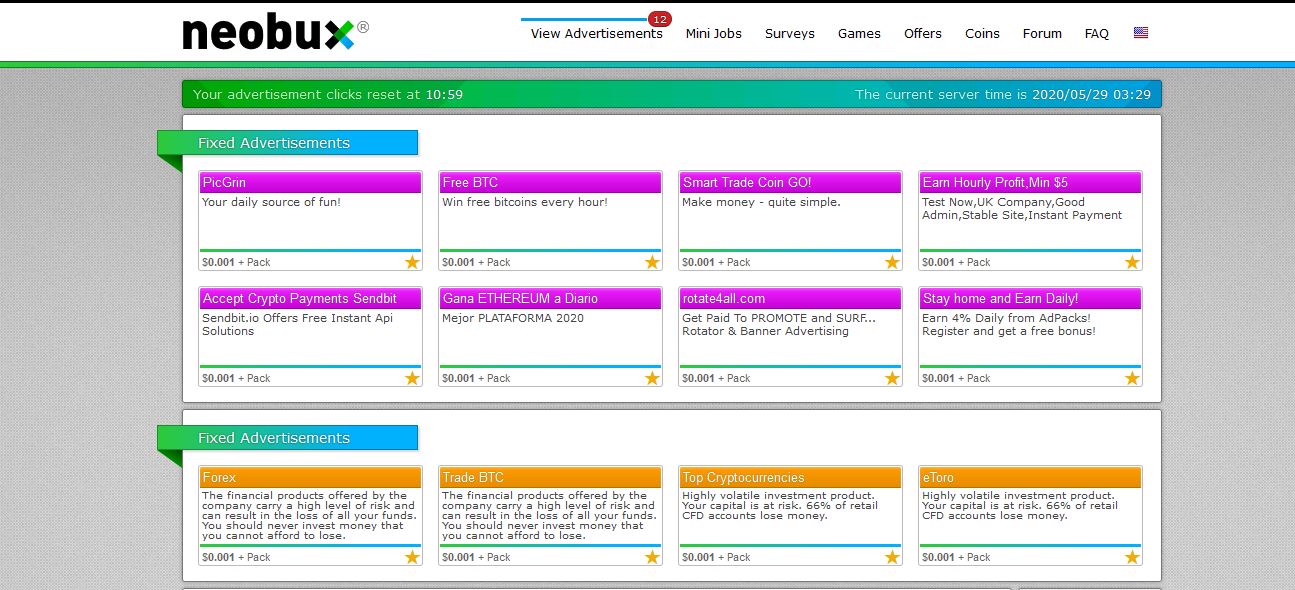This screenshot has height=590, width=1295.
Task: Click text 'Mejor PLATAFORMA 2020'
Action: 513,318
